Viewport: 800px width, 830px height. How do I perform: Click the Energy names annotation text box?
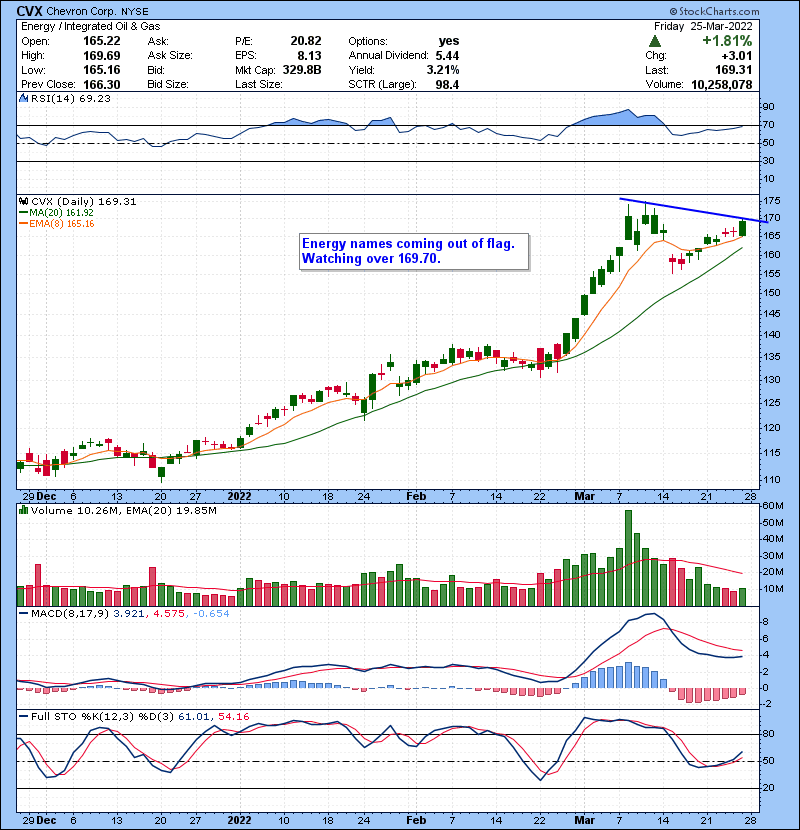point(414,251)
